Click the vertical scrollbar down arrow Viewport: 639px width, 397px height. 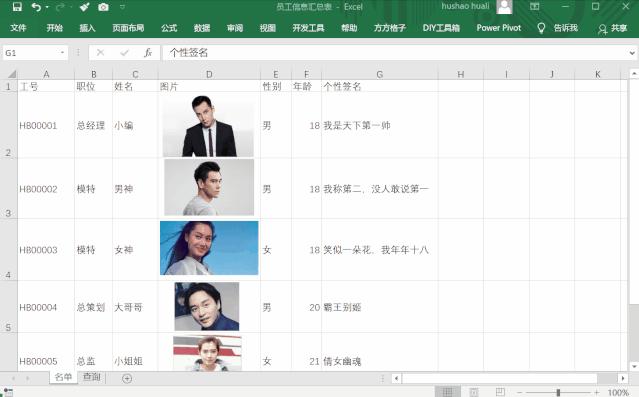634,366
